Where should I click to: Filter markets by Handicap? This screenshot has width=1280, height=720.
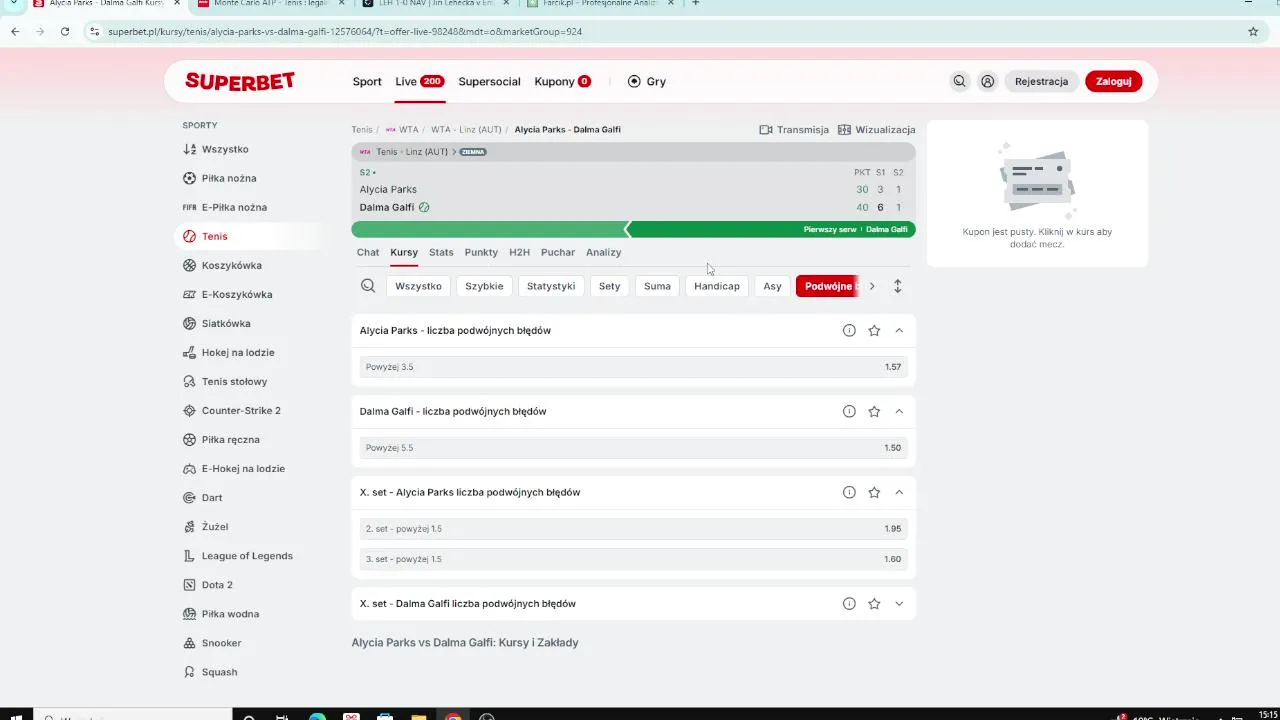(x=717, y=286)
